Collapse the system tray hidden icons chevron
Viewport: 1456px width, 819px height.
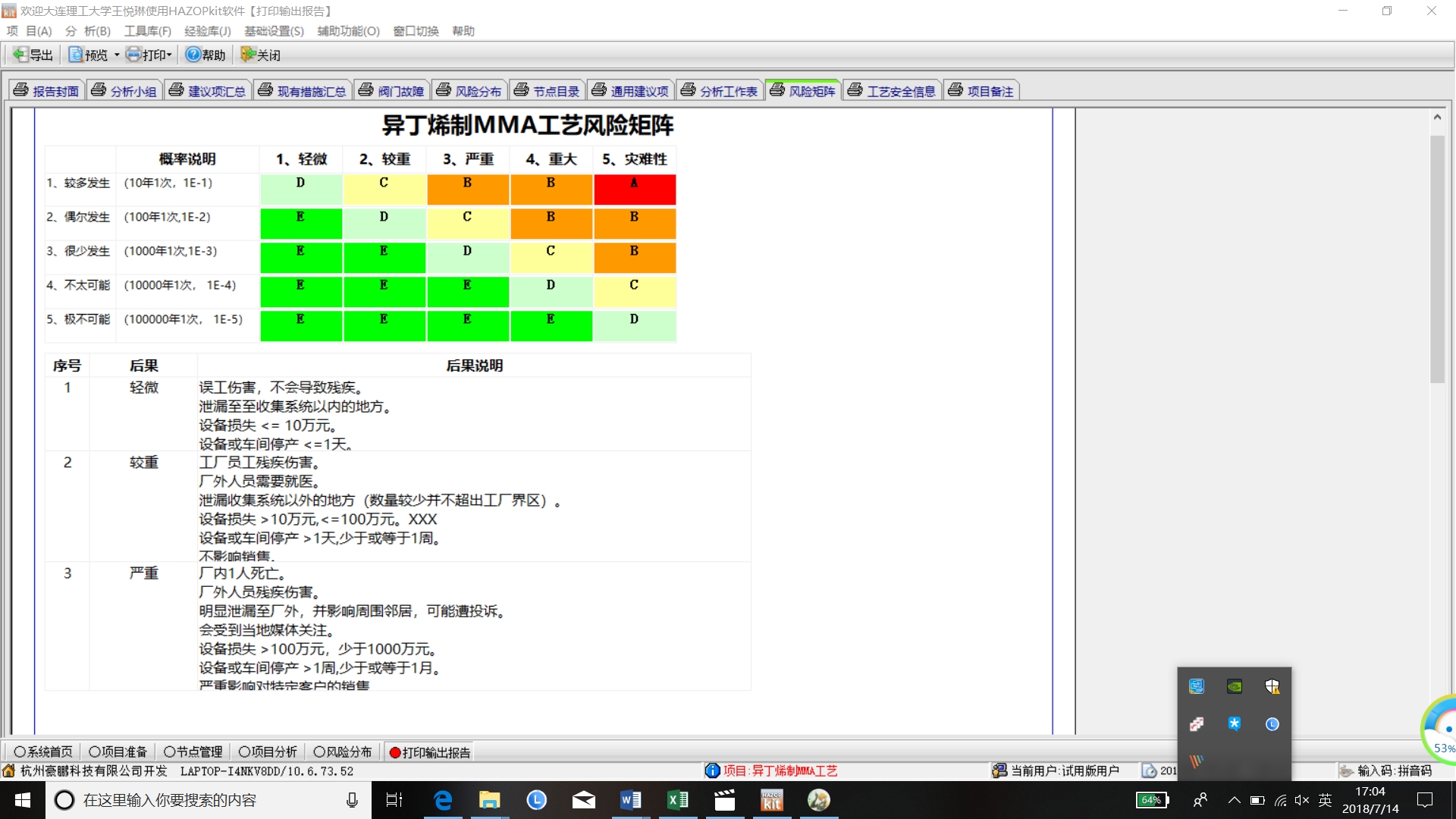pos(1234,800)
